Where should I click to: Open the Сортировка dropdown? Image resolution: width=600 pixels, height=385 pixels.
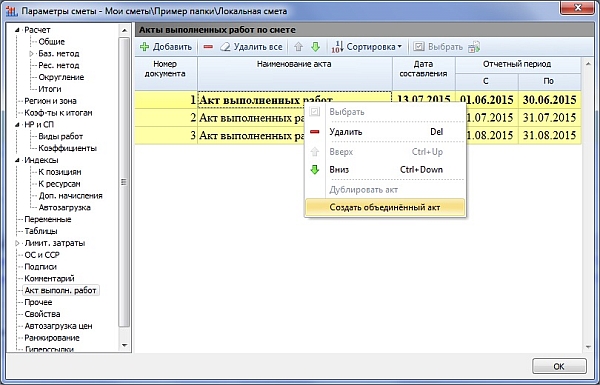(x=367, y=47)
